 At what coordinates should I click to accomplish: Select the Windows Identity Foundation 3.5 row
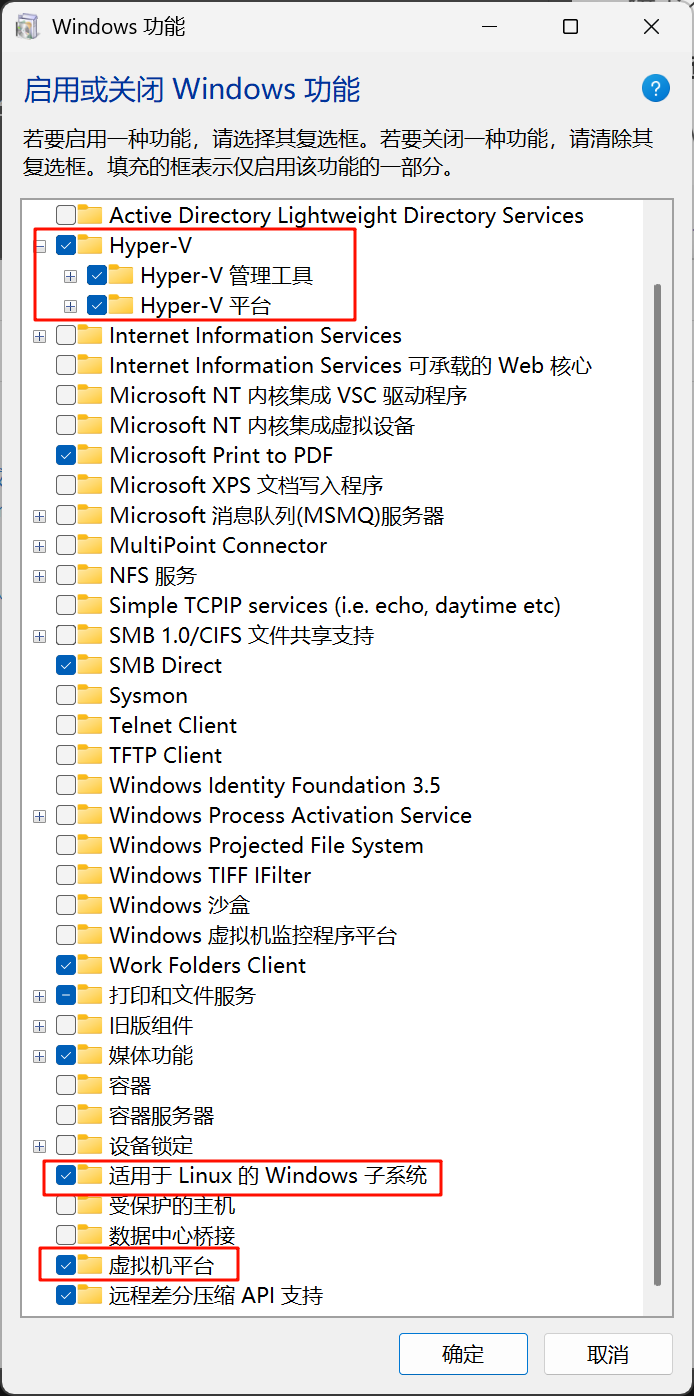tap(274, 785)
